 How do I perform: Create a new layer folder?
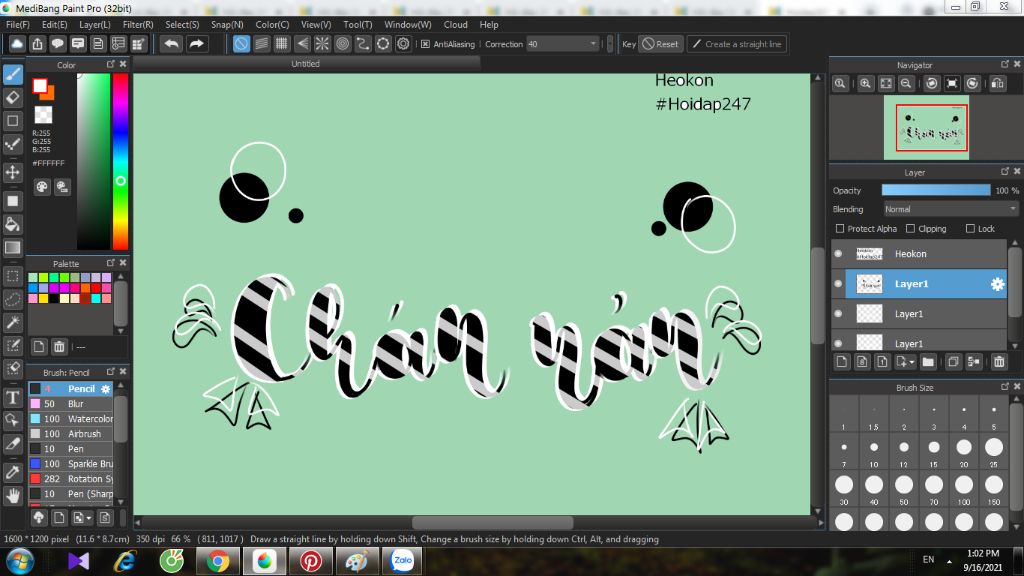(x=928, y=362)
